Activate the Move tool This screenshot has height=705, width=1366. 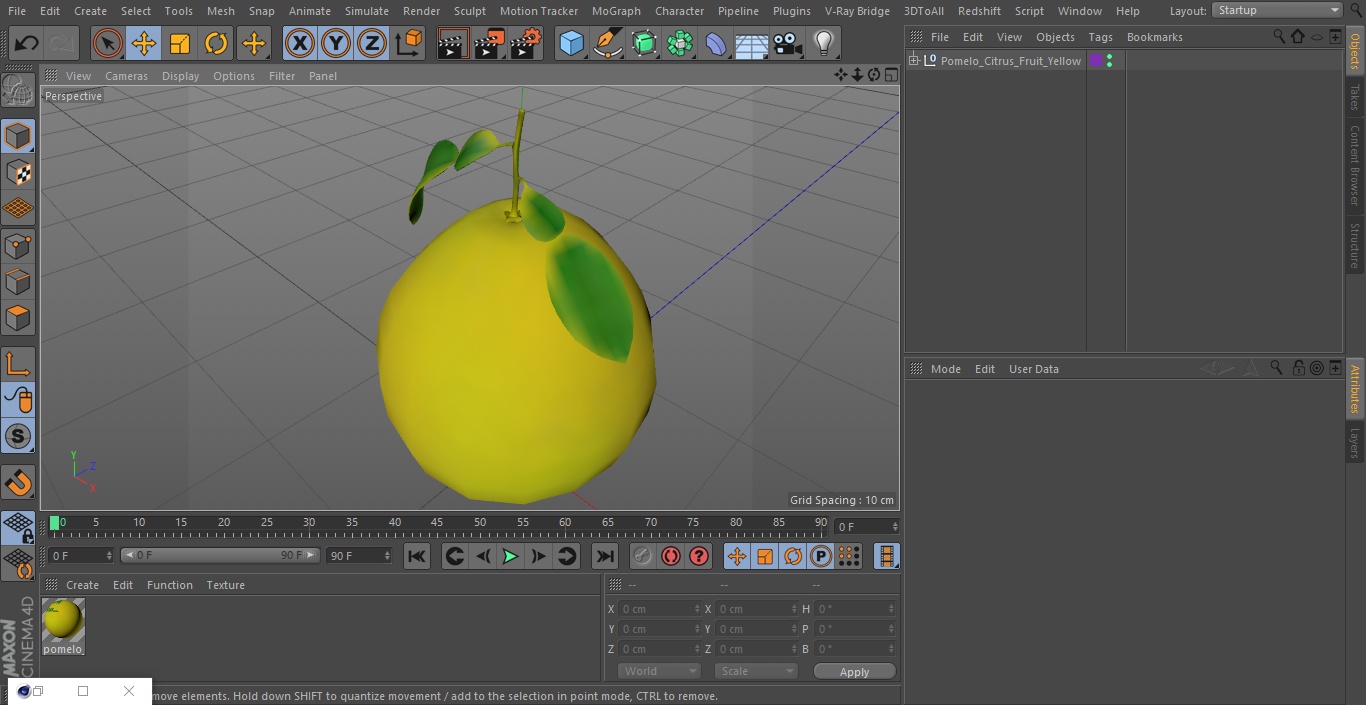point(144,44)
